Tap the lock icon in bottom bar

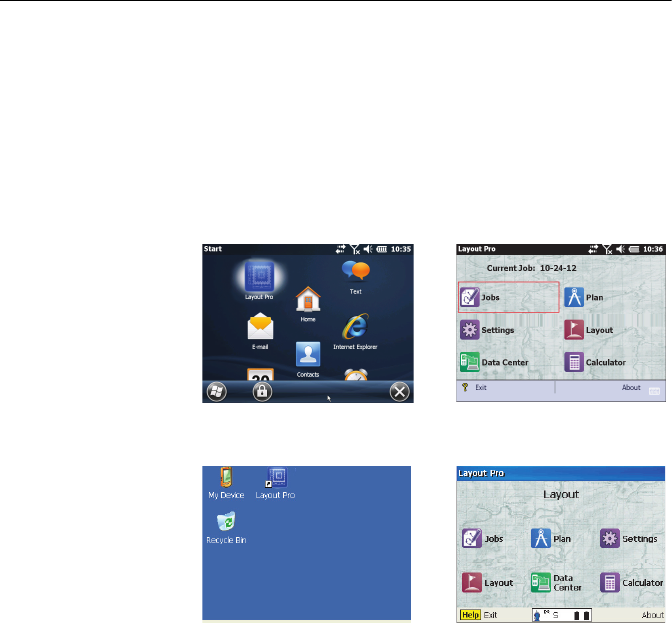(x=262, y=392)
